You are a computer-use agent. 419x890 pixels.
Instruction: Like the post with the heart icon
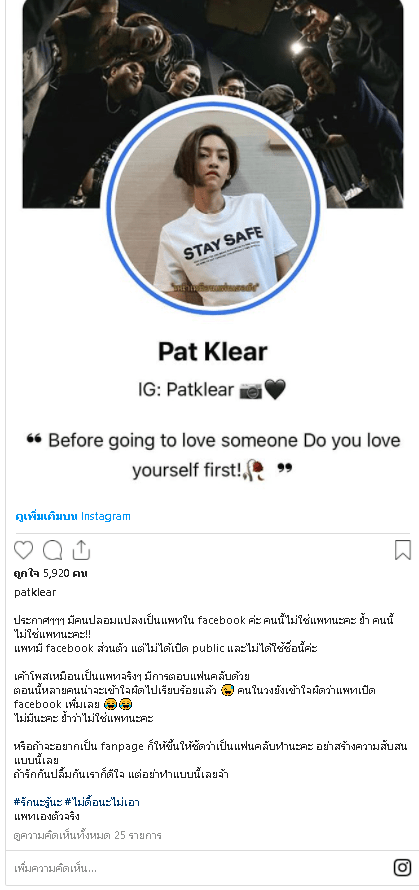pos(23,550)
